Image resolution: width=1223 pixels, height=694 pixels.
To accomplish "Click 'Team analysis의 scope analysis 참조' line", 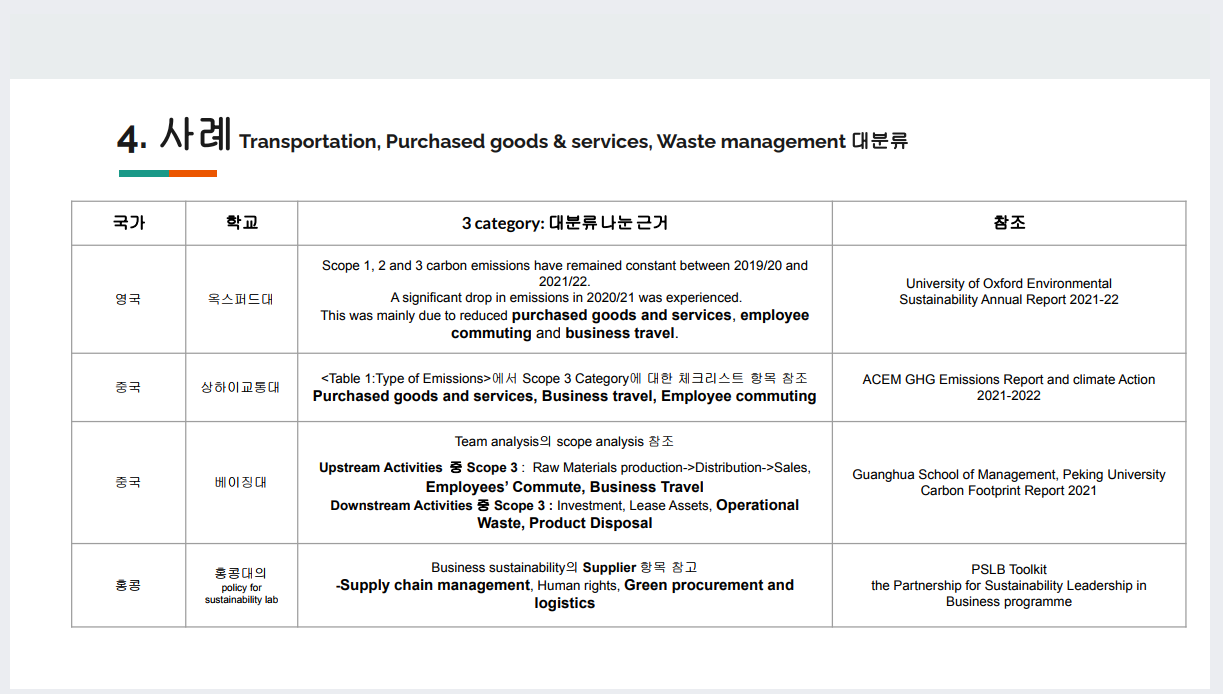I will coord(565,441).
